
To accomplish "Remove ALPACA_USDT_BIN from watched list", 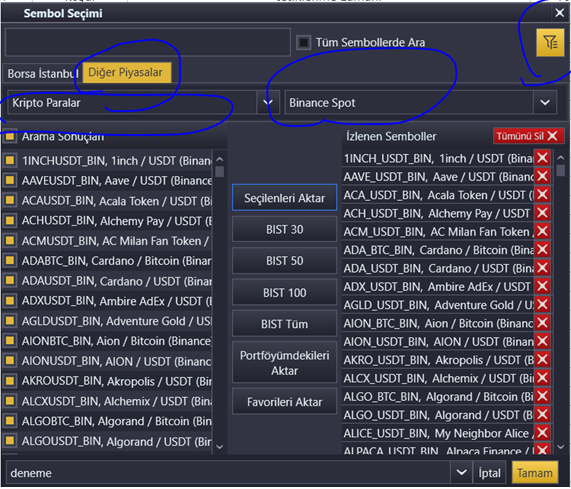I will pos(542,449).
